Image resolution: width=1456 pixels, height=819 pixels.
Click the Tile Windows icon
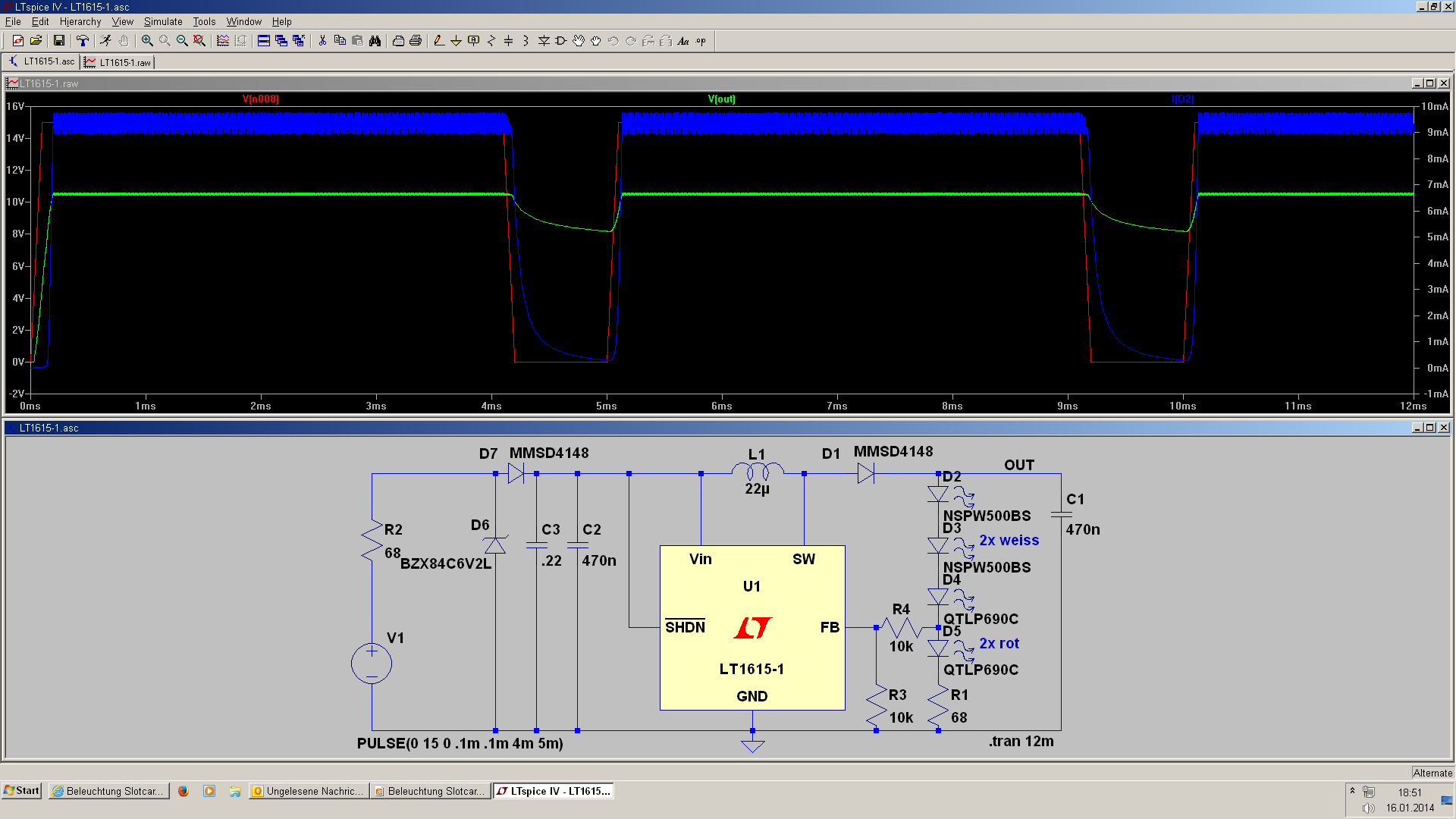(x=264, y=41)
